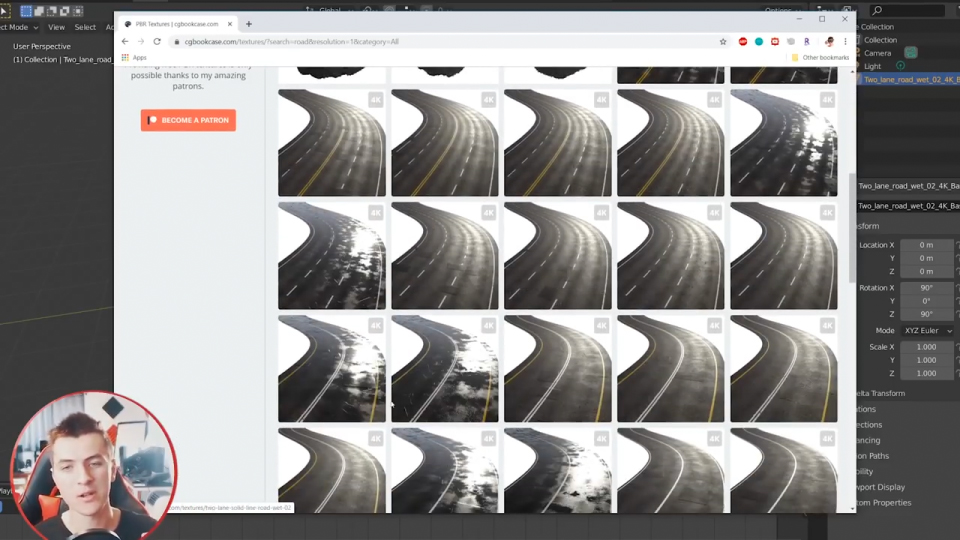Select Scene Collection in the outliner
This screenshot has width=960, height=540.
877,27
